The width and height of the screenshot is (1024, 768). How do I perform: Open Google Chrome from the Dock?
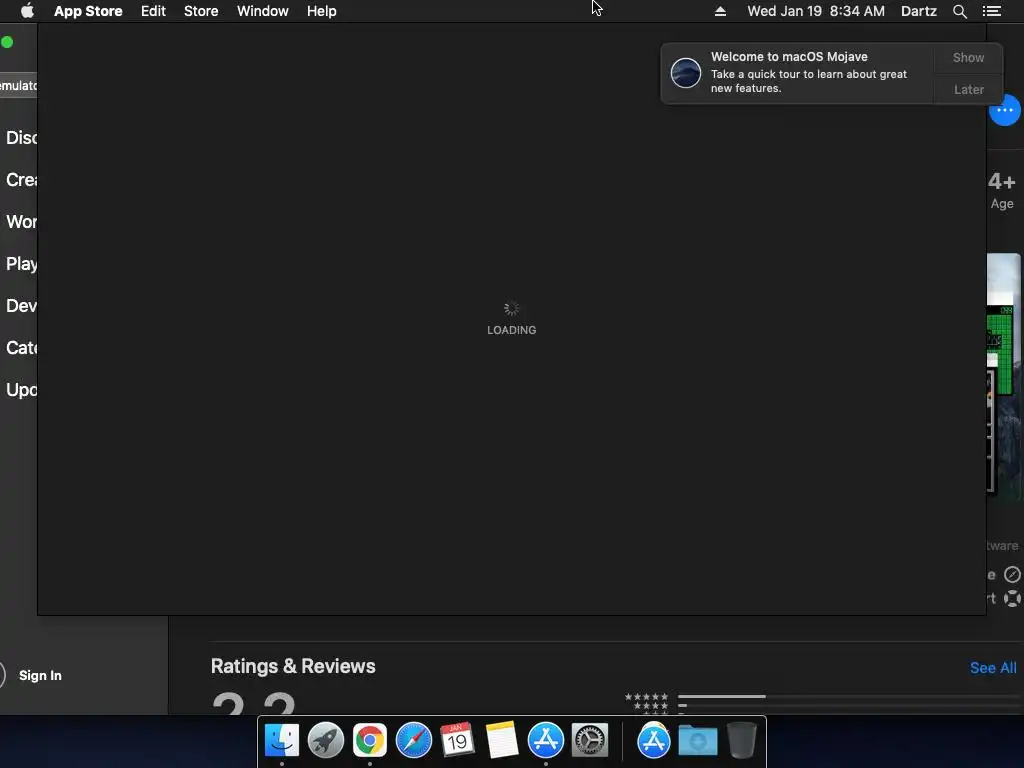[370, 741]
